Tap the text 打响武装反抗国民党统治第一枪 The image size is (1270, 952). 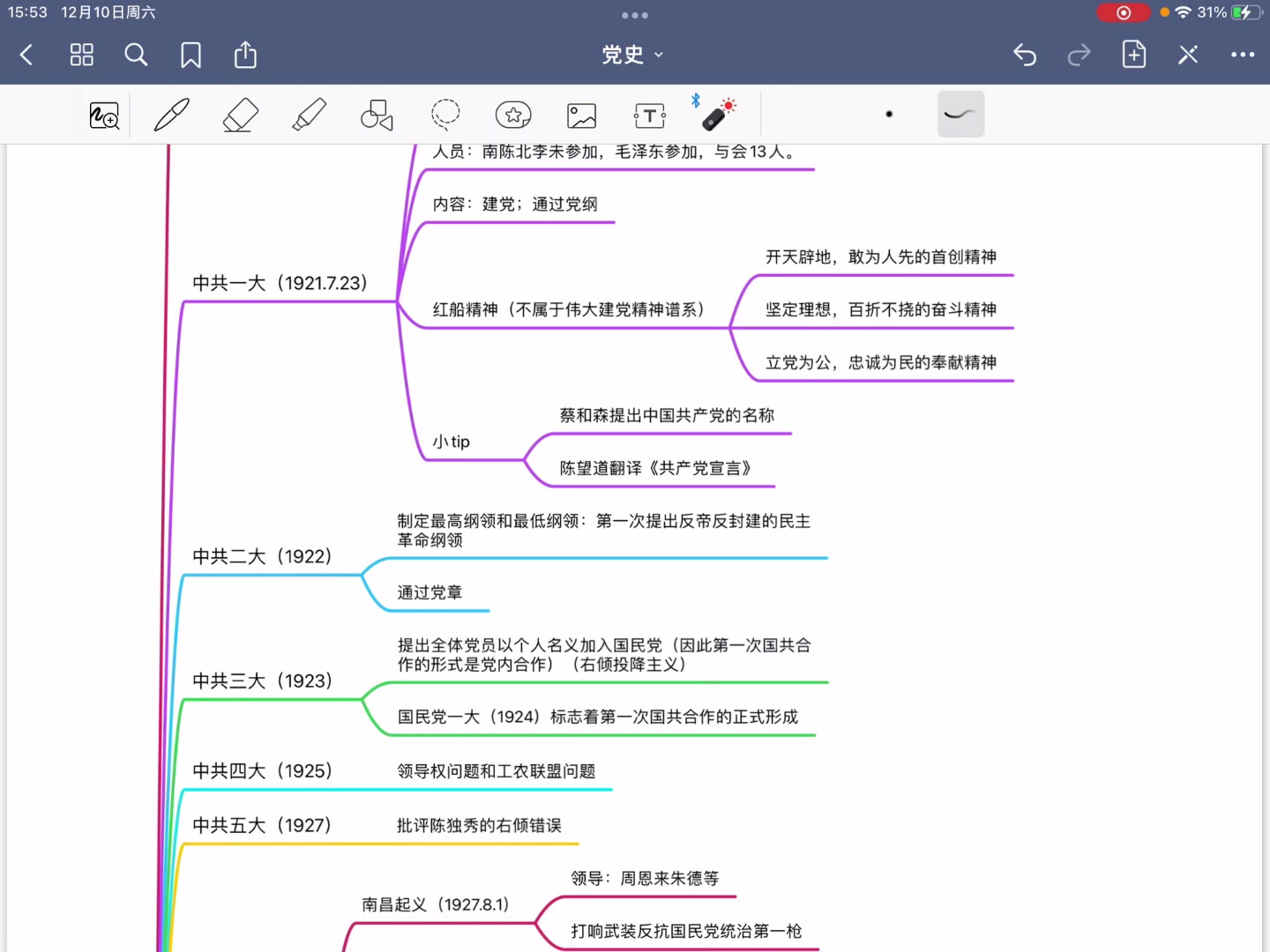686,931
